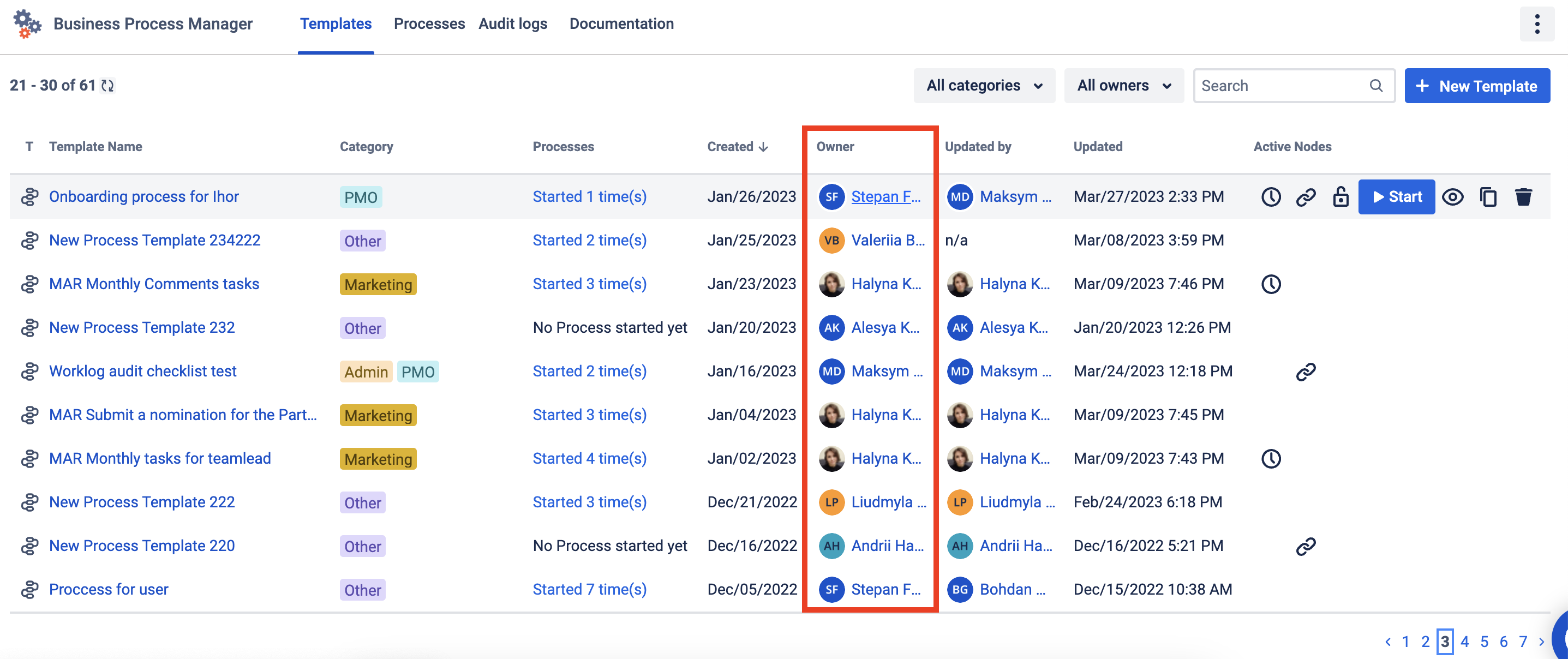Click the New Template button
This screenshot has width=1568, height=659.
coord(1477,86)
